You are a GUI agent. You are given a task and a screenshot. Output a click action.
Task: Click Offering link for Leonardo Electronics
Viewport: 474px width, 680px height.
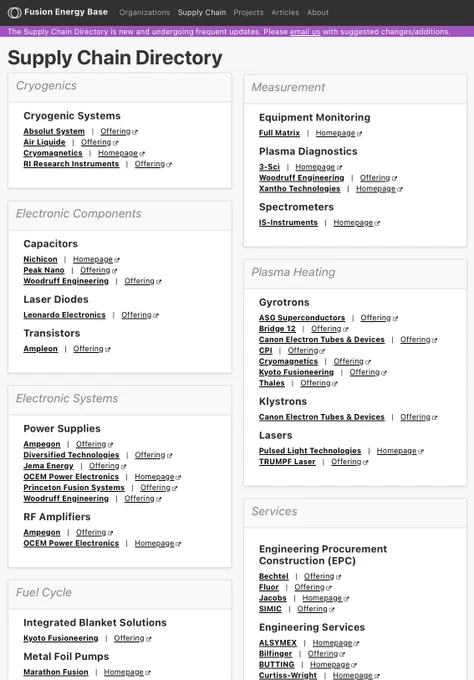(x=136, y=315)
